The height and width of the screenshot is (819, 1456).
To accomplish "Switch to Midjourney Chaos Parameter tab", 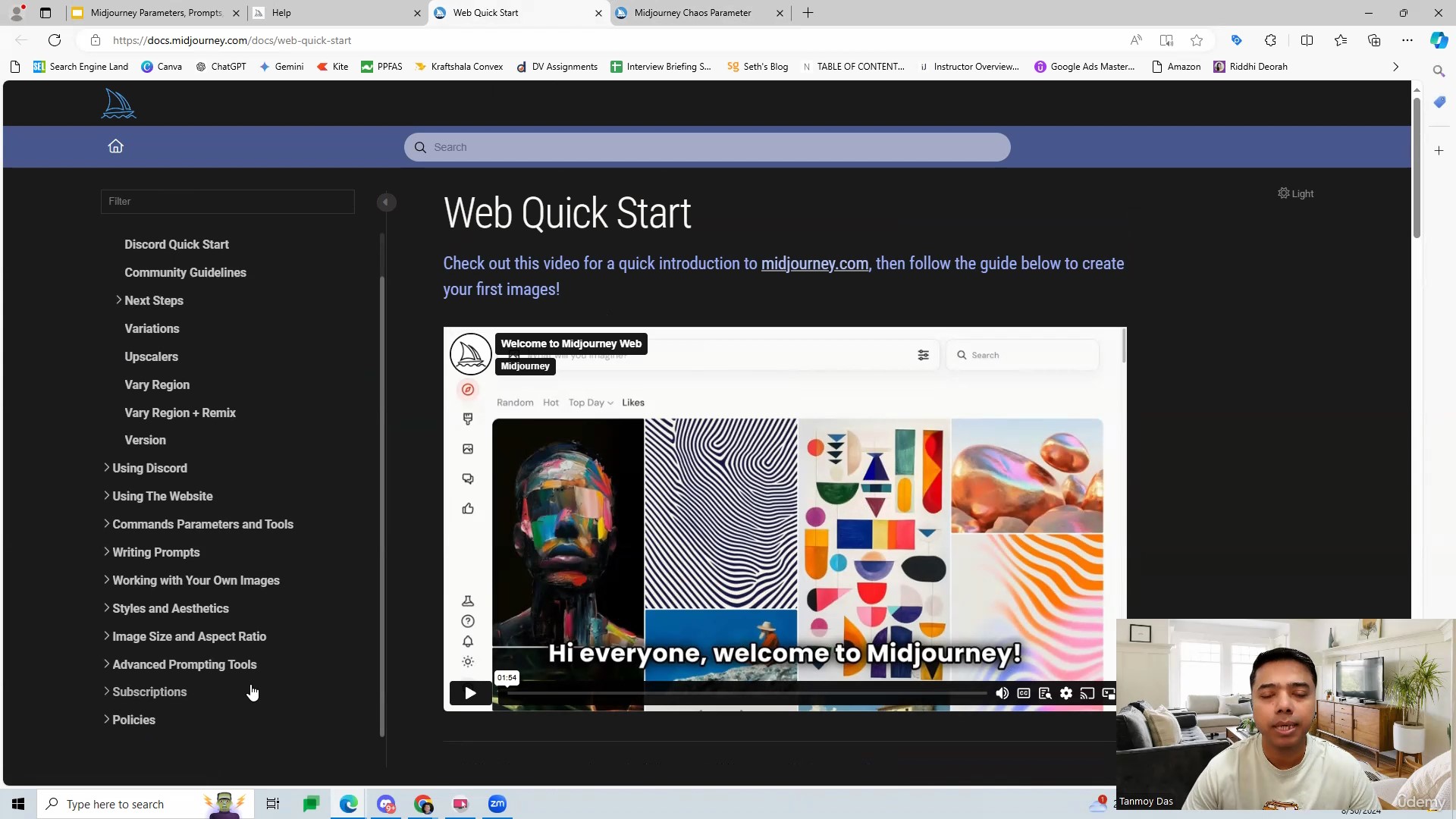I will 699,13.
